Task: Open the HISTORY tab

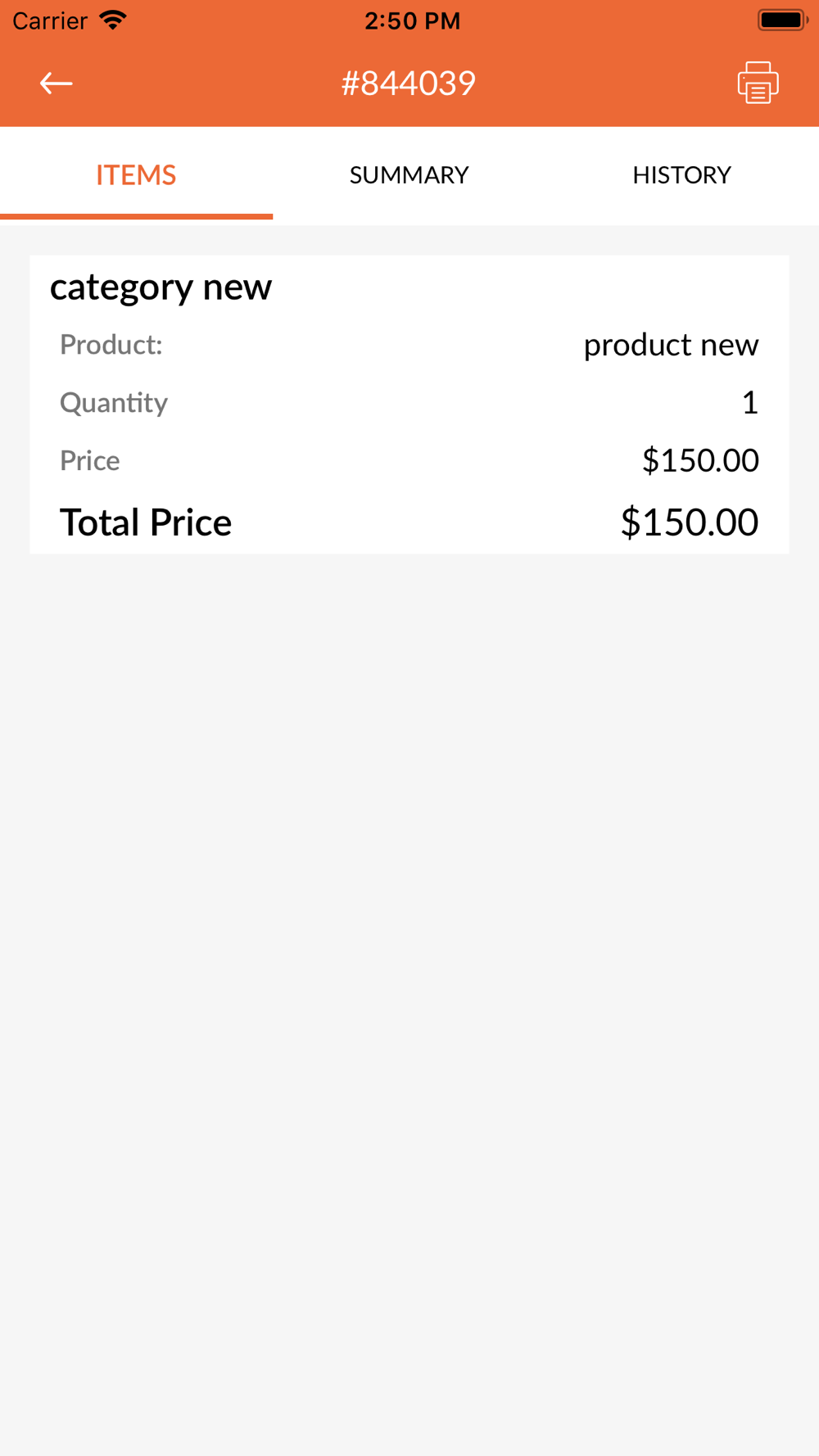Action: 682,174
